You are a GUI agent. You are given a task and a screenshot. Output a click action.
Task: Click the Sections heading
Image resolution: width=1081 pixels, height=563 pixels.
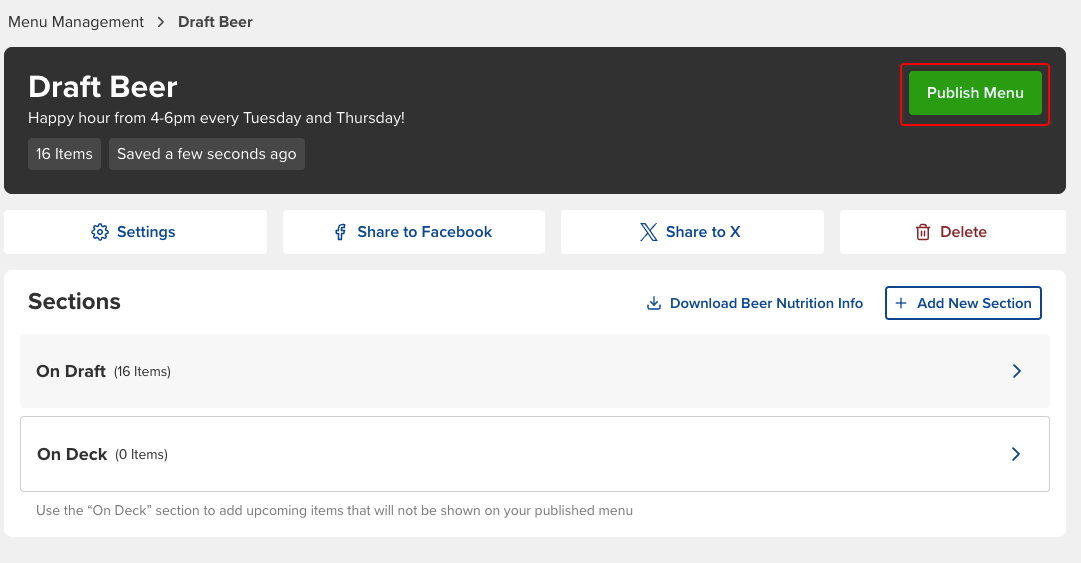pos(74,302)
